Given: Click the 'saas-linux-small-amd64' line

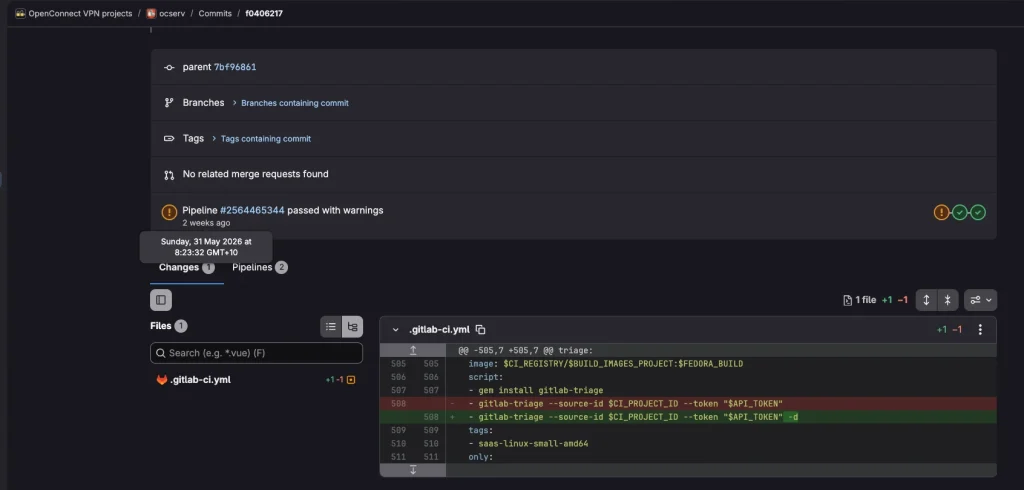Looking at the screenshot, I should point(528,444).
